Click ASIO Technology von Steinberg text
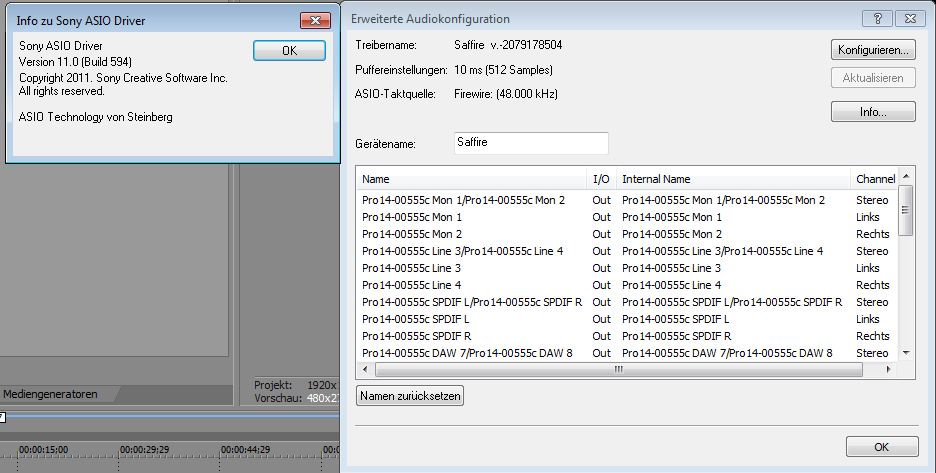The image size is (936, 473). point(96,117)
